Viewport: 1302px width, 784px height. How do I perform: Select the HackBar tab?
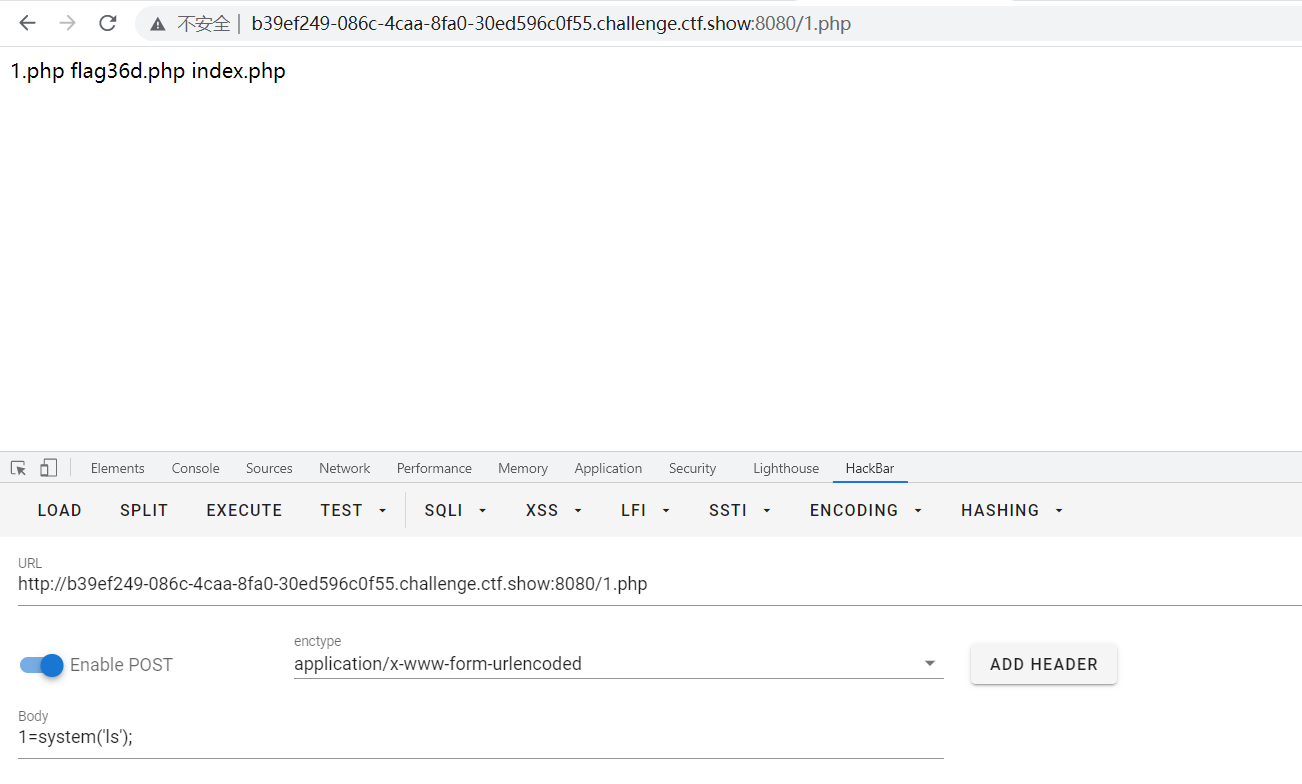[870, 468]
